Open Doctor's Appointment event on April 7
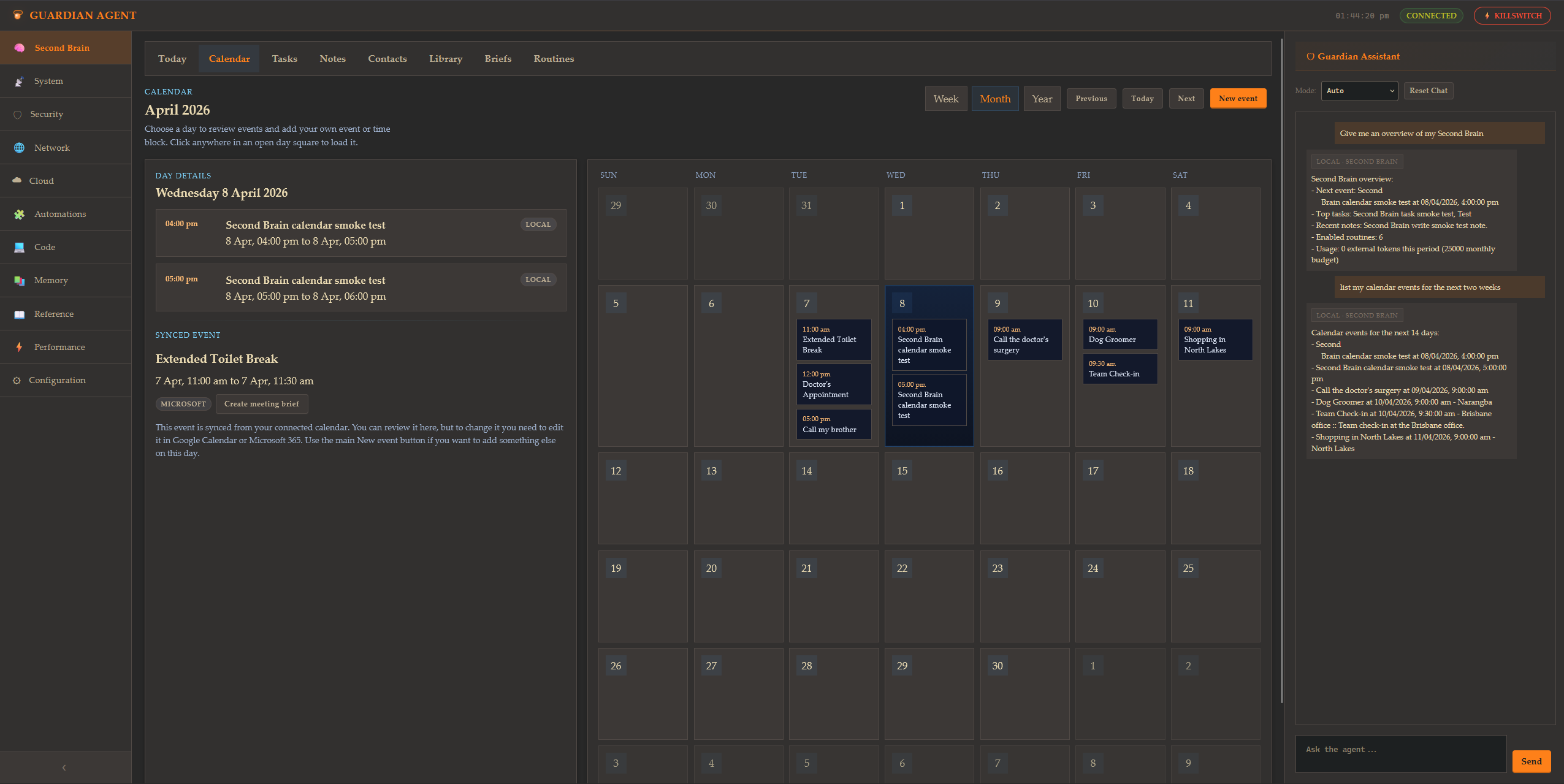The height and width of the screenshot is (784, 1564). point(834,384)
